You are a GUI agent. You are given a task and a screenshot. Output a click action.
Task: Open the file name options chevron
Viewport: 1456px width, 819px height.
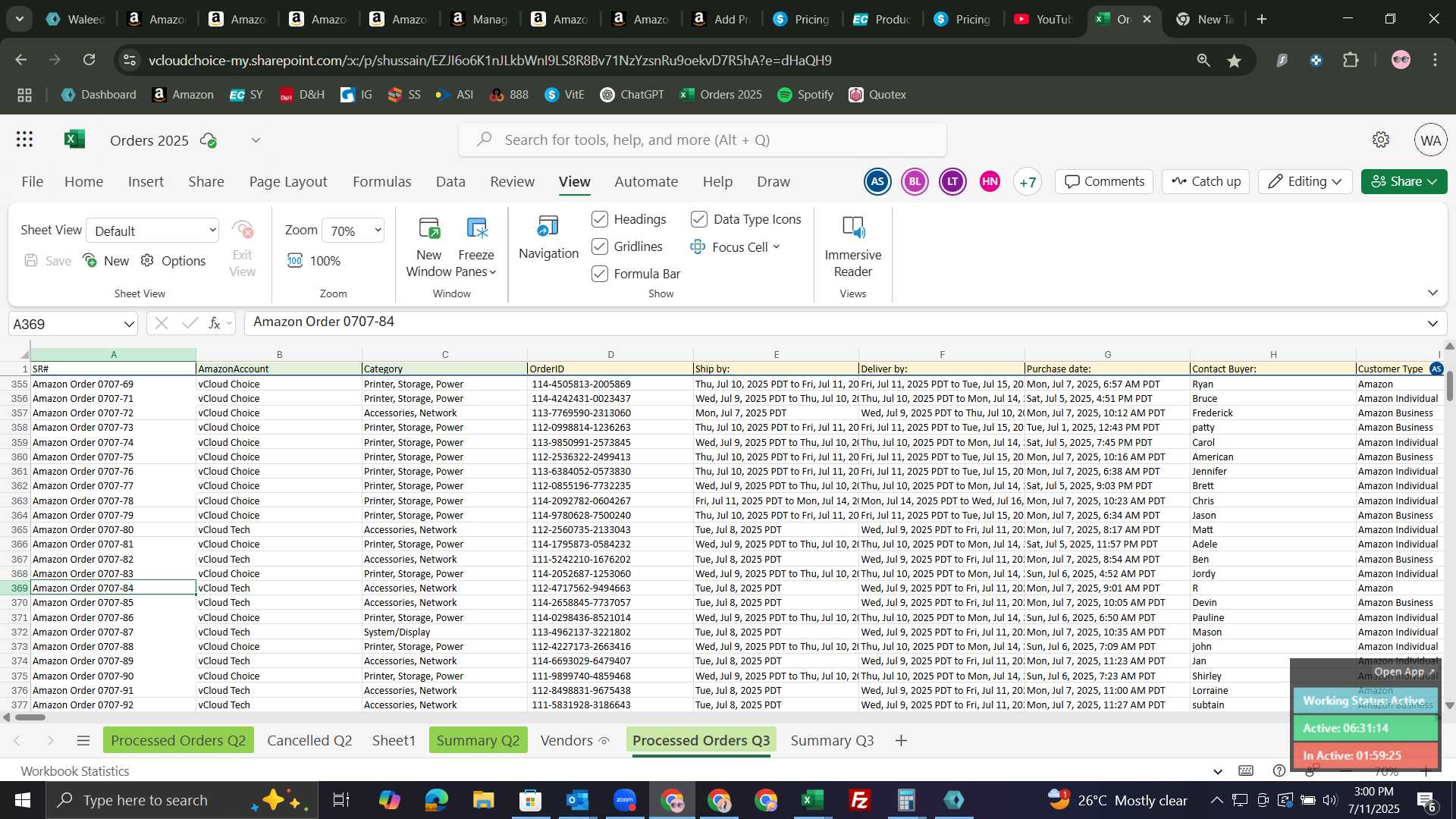(256, 140)
